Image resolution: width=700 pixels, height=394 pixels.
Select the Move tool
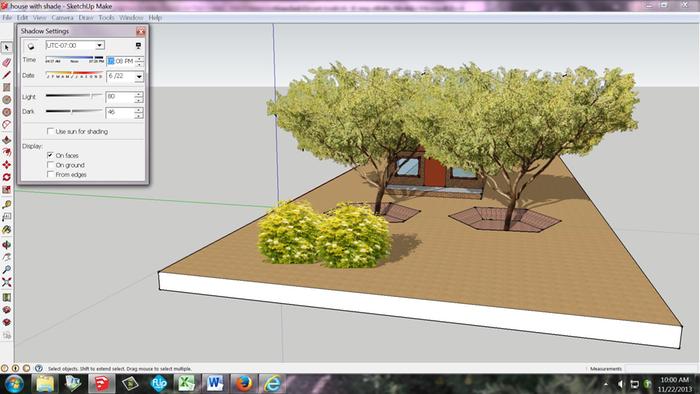[6, 165]
